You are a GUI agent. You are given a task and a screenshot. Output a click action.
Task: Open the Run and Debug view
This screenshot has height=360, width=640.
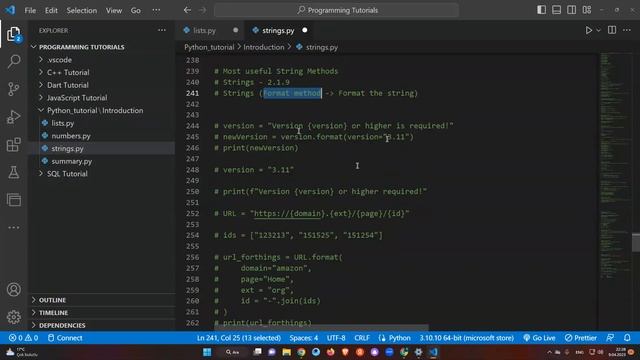[13, 117]
